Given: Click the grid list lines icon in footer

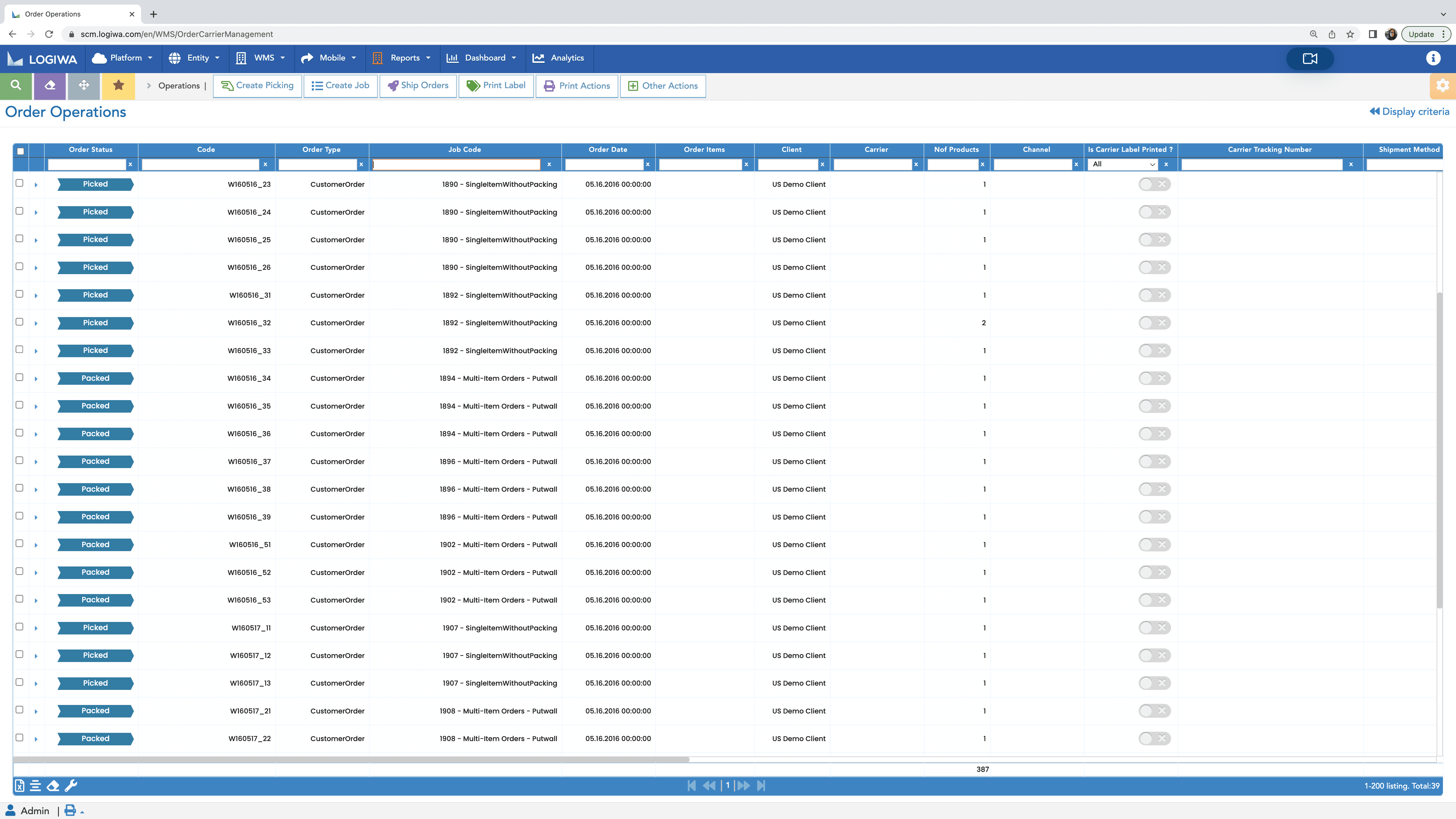Looking at the screenshot, I should click(36, 786).
